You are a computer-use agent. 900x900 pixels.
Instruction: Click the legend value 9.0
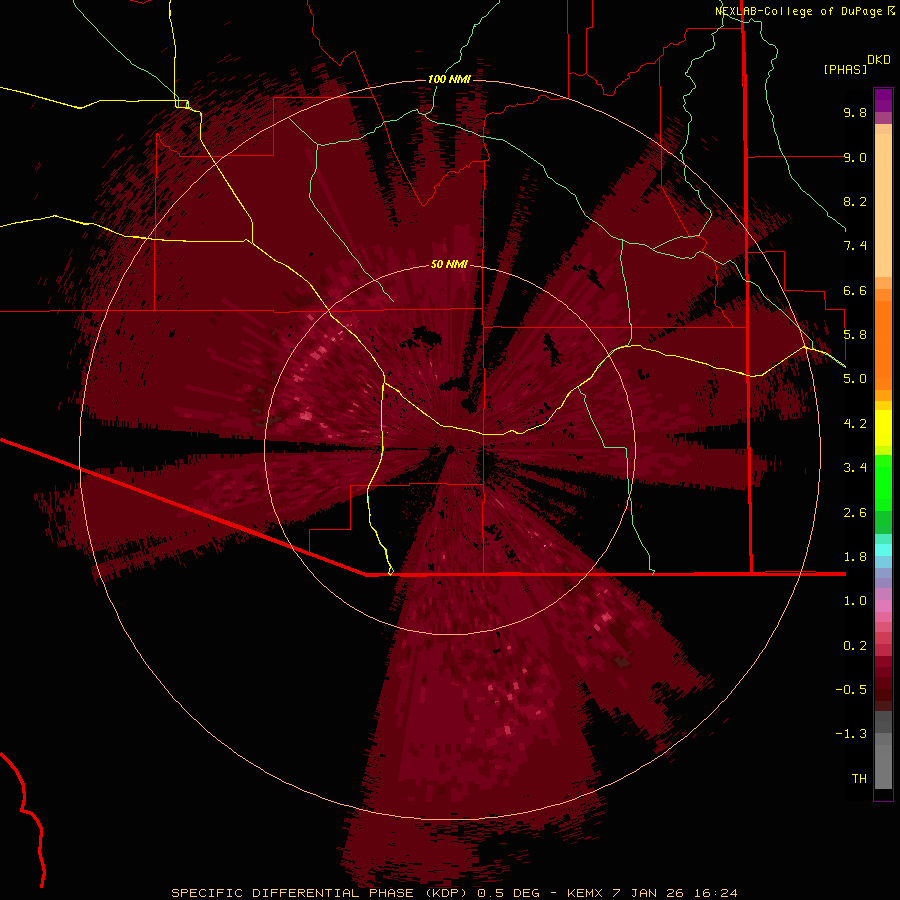tap(855, 157)
